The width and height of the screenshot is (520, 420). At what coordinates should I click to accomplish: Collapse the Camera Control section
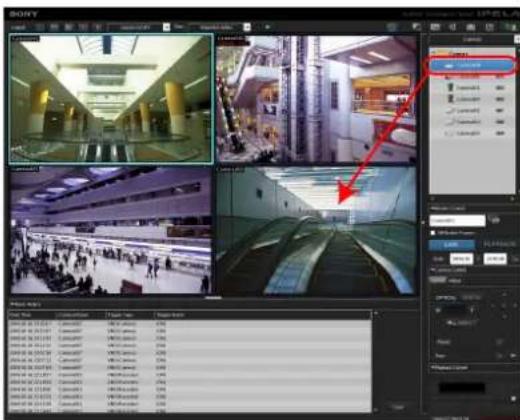(x=433, y=270)
